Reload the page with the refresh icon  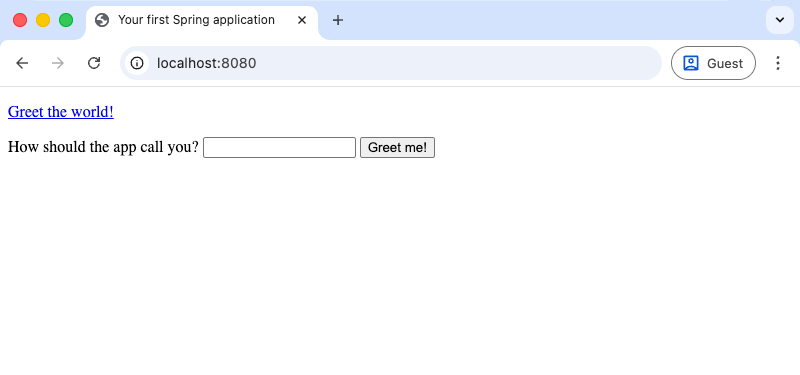94,63
